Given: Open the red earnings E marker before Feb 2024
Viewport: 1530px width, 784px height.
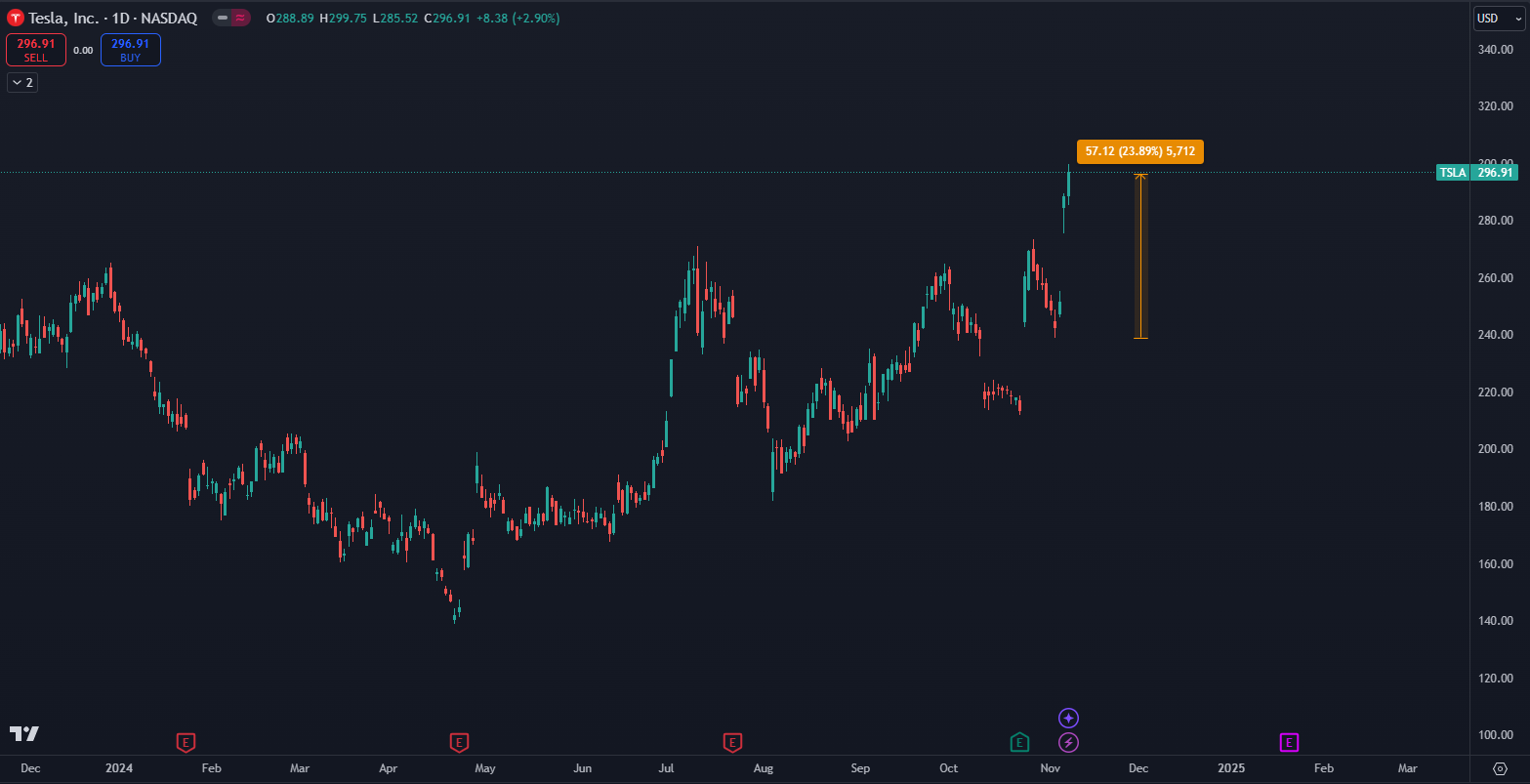Looking at the screenshot, I should tap(186, 743).
